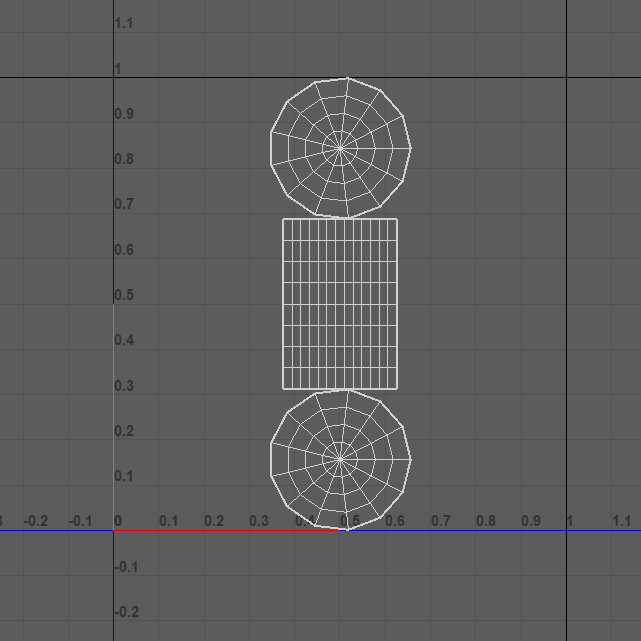Select leftmost vertex of the bottom circular shell
This screenshot has width=641, height=641.
click(270, 460)
